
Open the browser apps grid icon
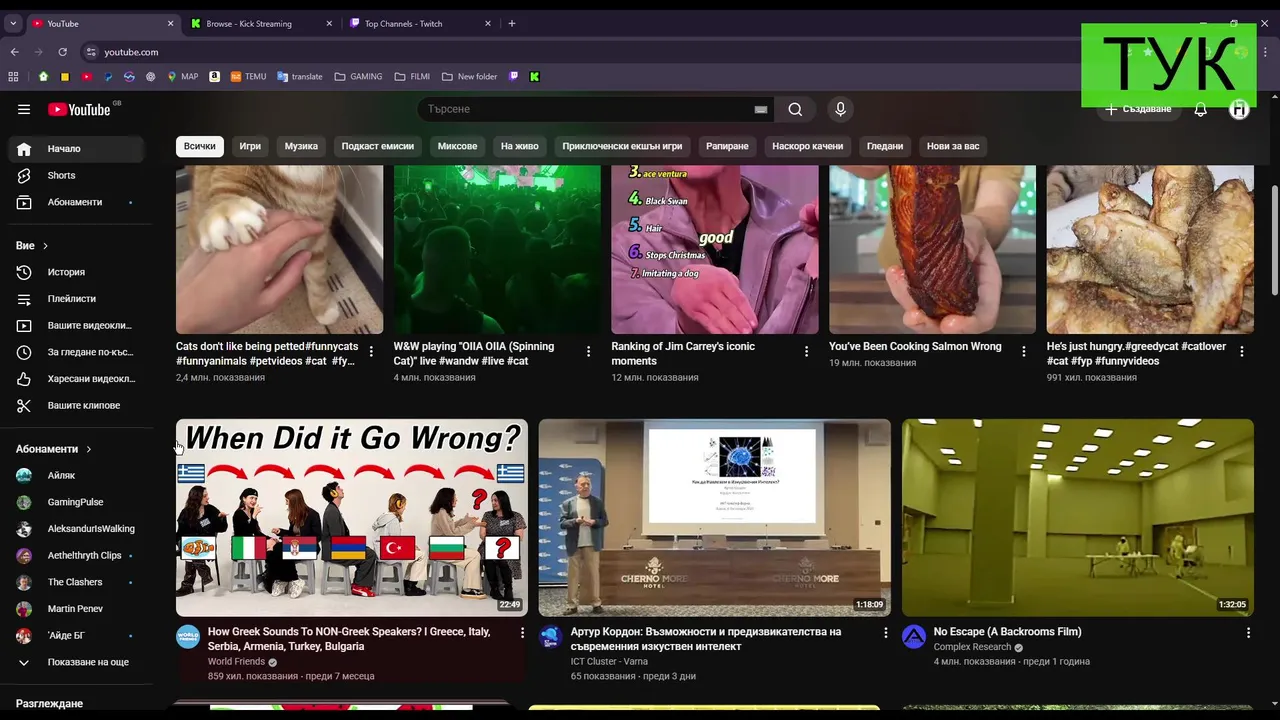pos(13,76)
